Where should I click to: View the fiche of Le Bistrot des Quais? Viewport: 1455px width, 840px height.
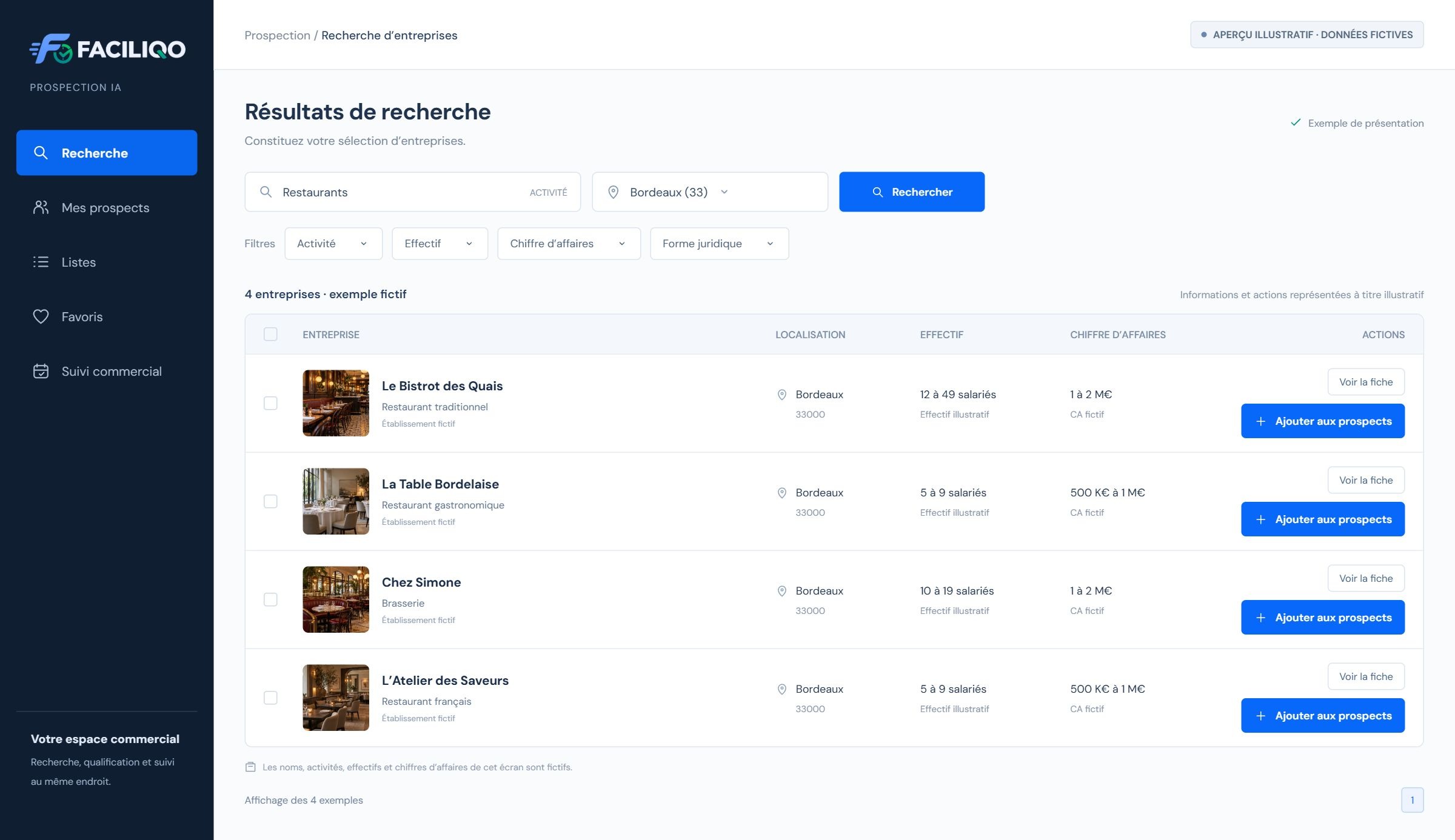tap(1366, 382)
